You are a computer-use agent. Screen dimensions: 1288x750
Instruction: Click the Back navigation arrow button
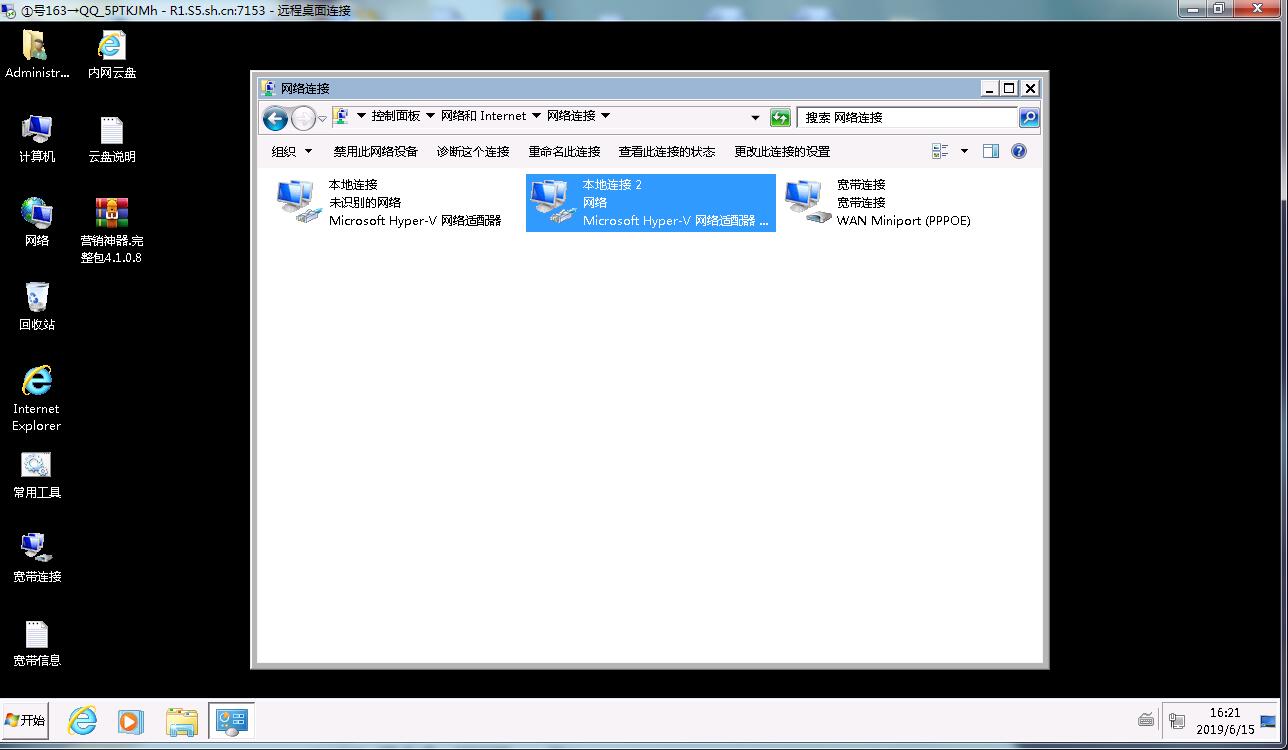click(275, 118)
